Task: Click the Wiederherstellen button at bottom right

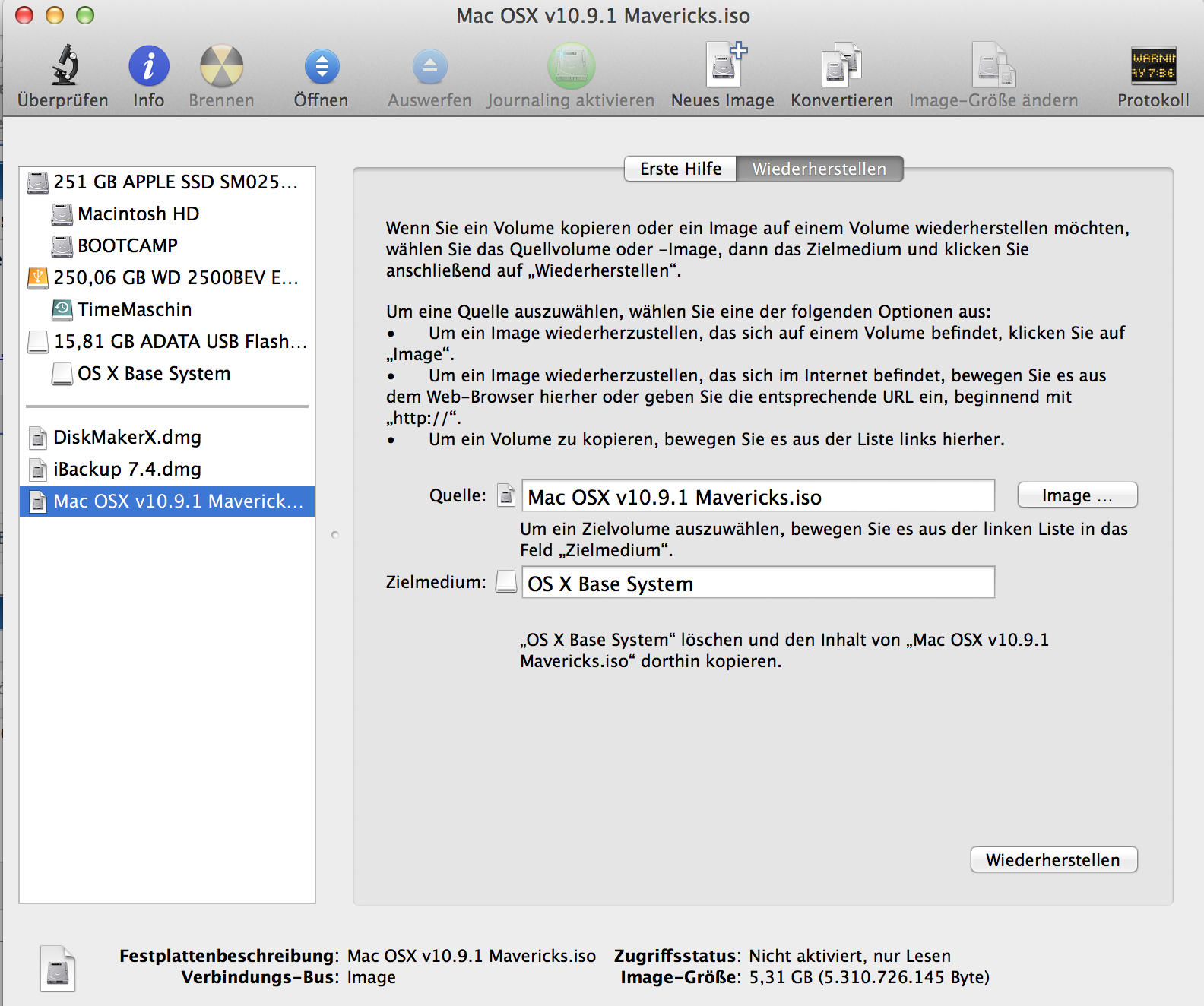Action: point(1053,859)
